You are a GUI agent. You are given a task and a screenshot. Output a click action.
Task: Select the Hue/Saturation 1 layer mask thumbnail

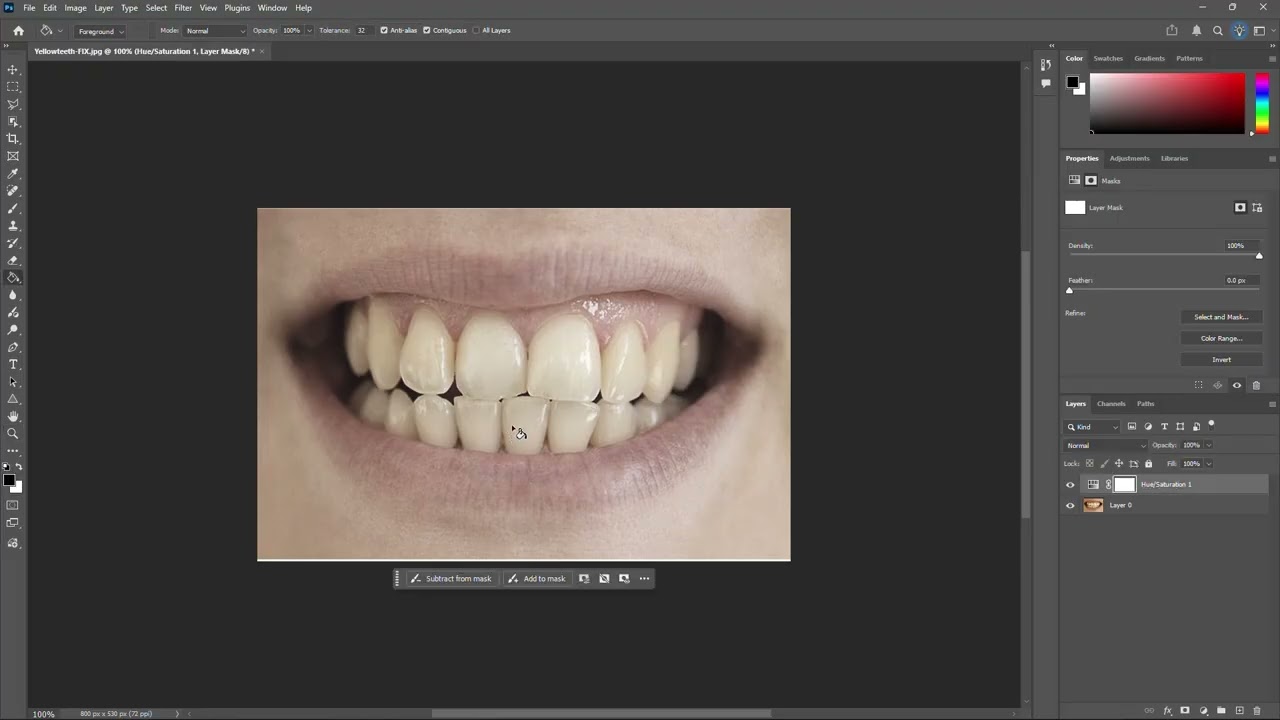pos(1124,485)
